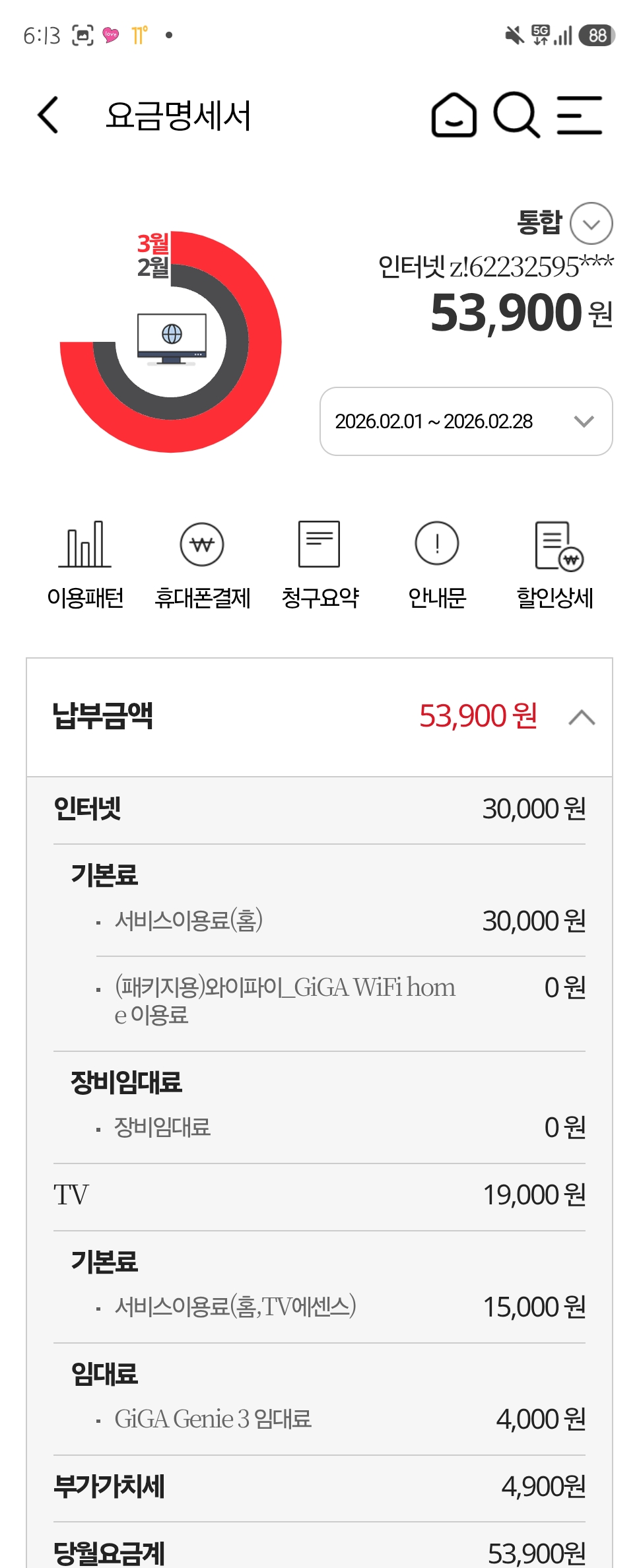Tap the battery indicator in status bar
This screenshot has height=1568, width=639.
click(x=597, y=36)
